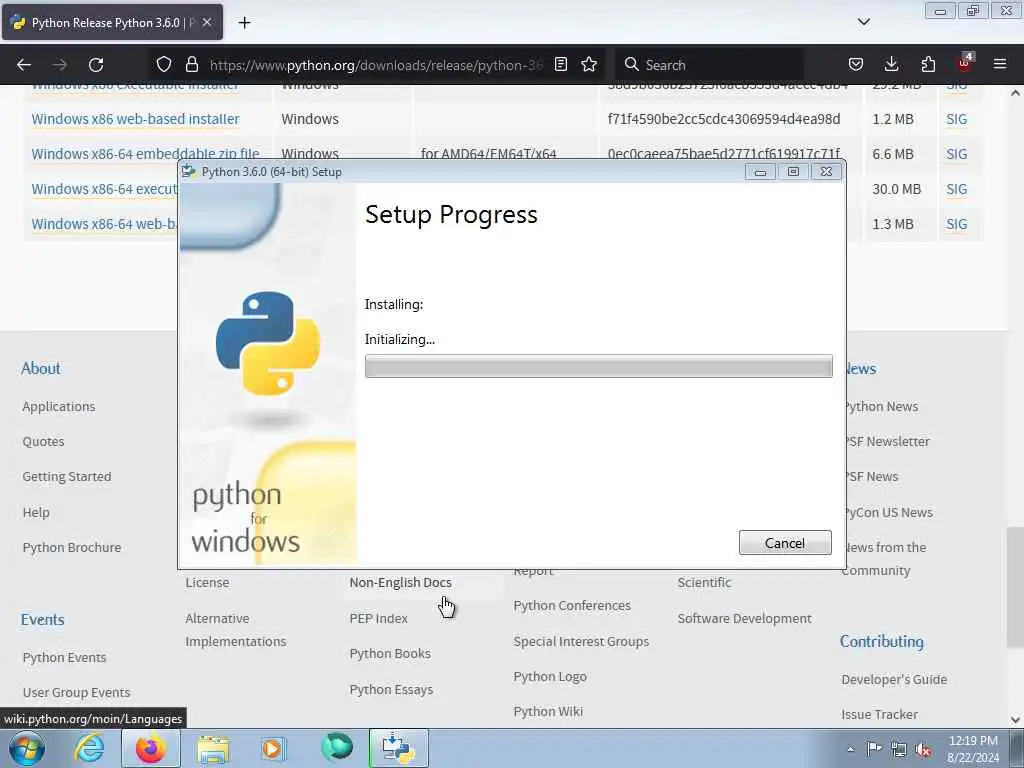Click the setup progress bar
The height and width of the screenshot is (768, 1024).
[598, 366]
